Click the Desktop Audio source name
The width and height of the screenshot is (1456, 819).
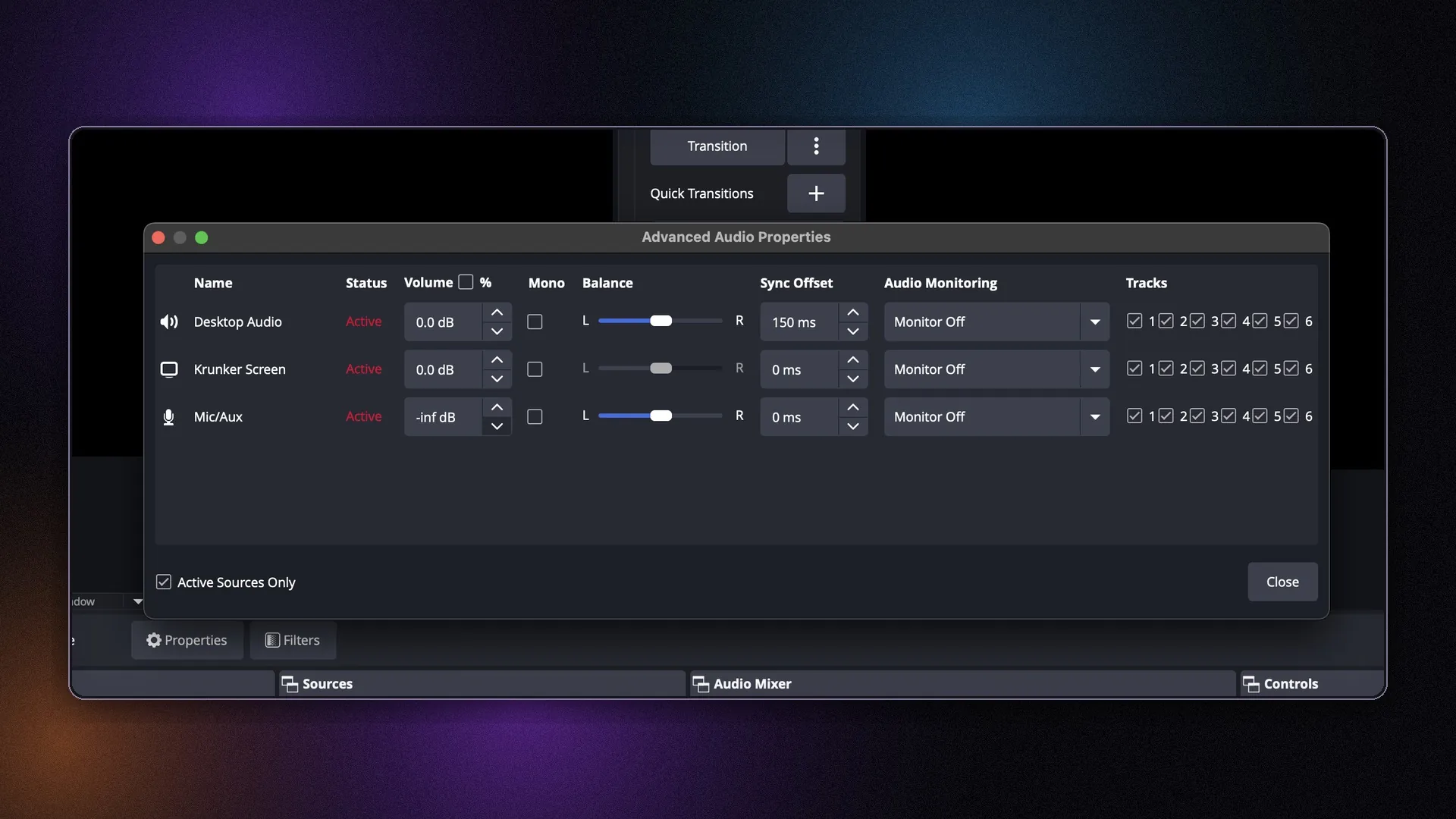pyautogui.click(x=237, y=322)
